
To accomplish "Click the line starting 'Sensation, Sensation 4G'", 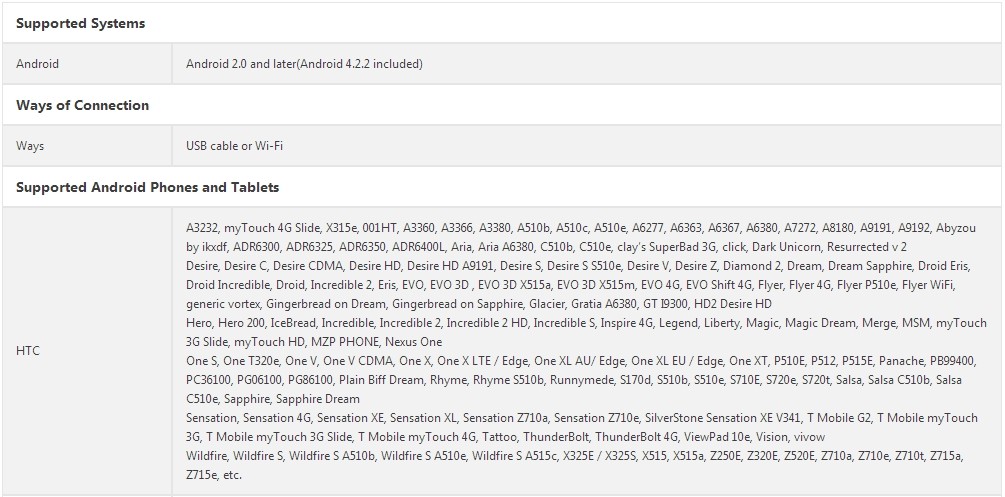I will pyautogui.click(x=581, y=418).
